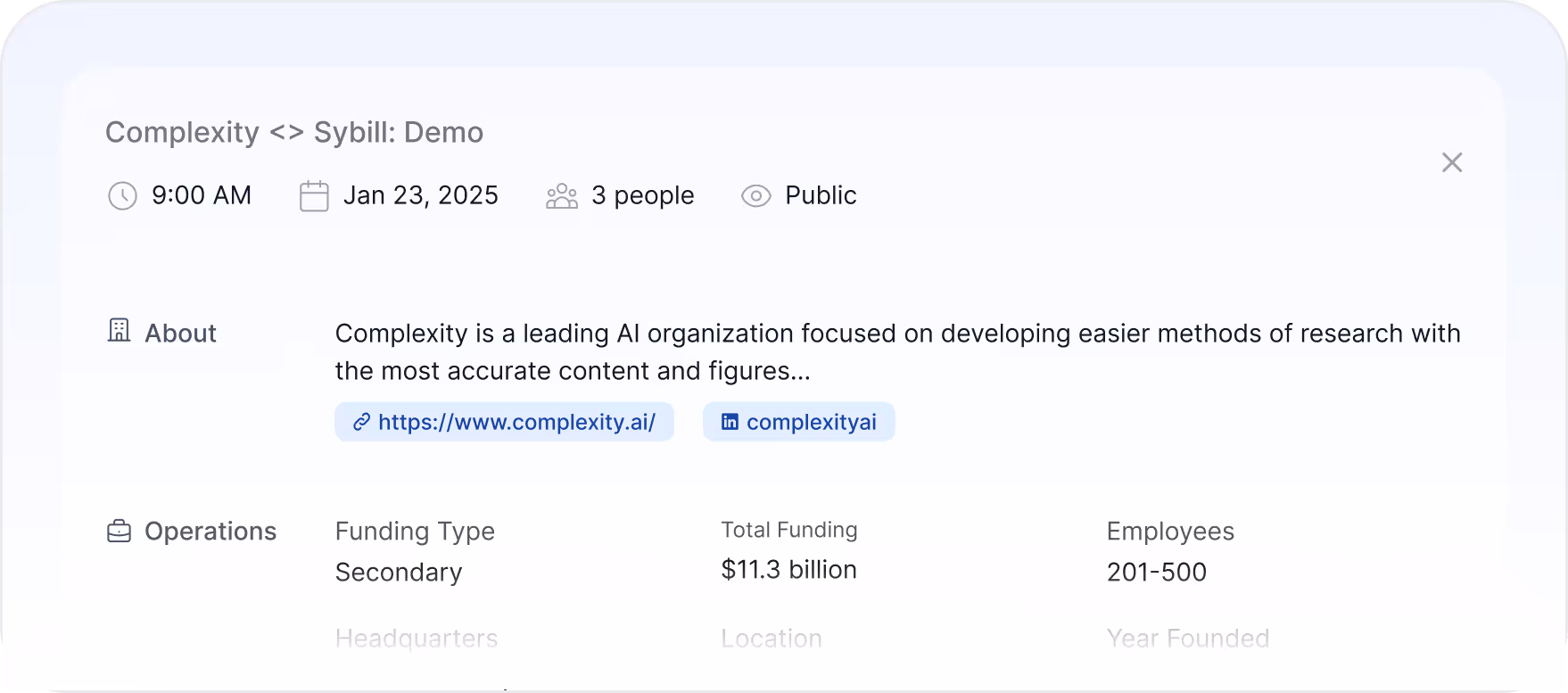
Task: Click the 201-500 Employees value
Action: coord(1156,572)
